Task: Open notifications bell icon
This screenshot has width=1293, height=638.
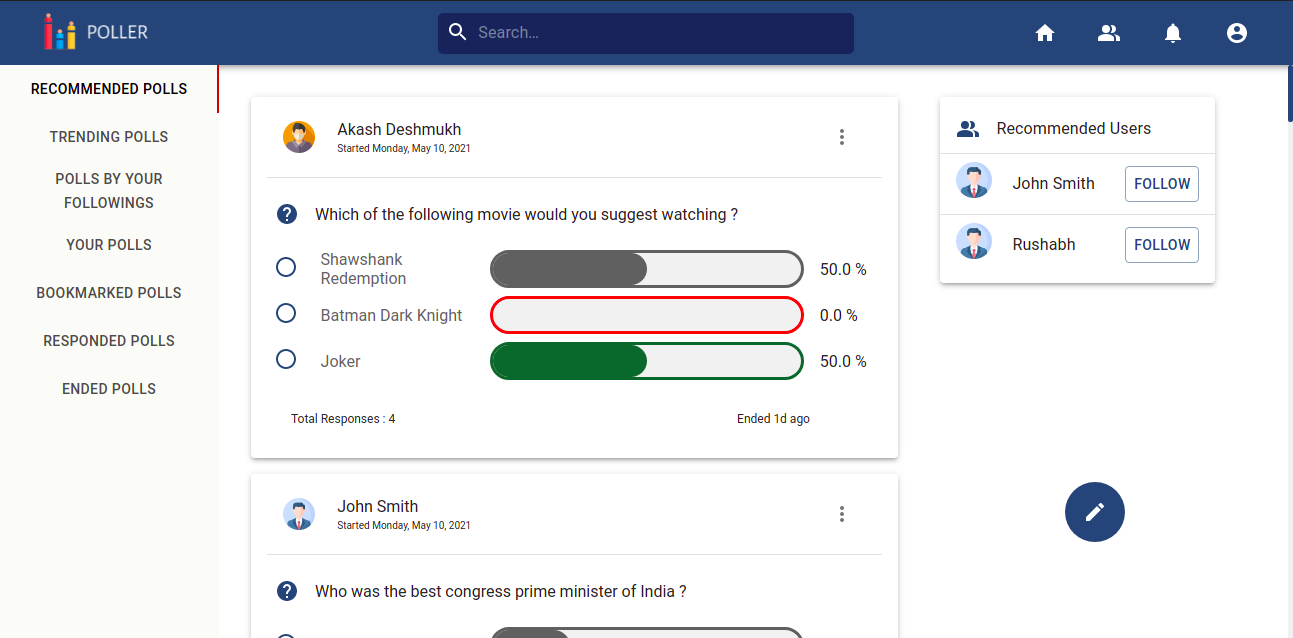Action: point(1173,33)
